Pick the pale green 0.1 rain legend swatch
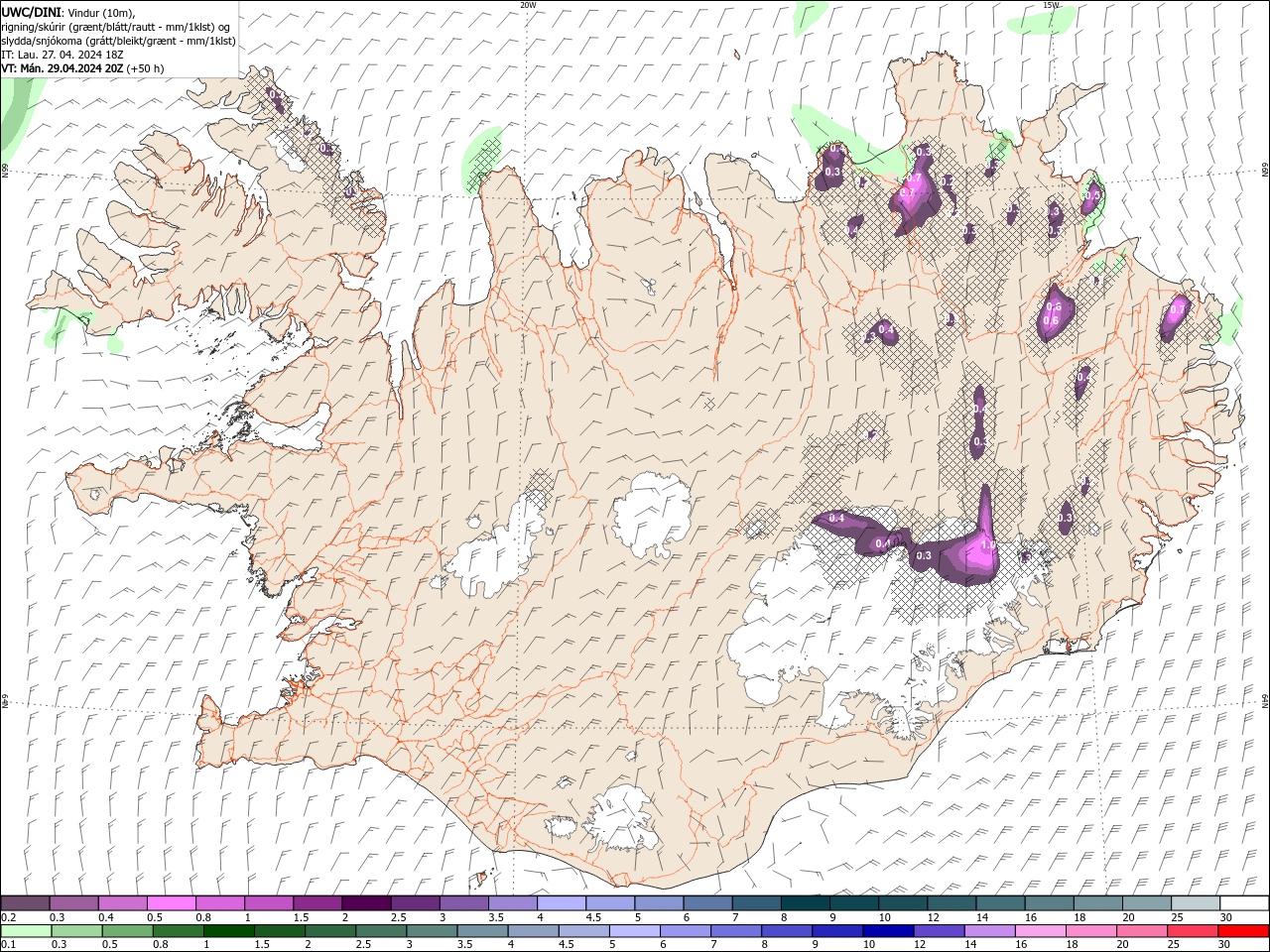 pyautogui.click(x=26, y=931)
